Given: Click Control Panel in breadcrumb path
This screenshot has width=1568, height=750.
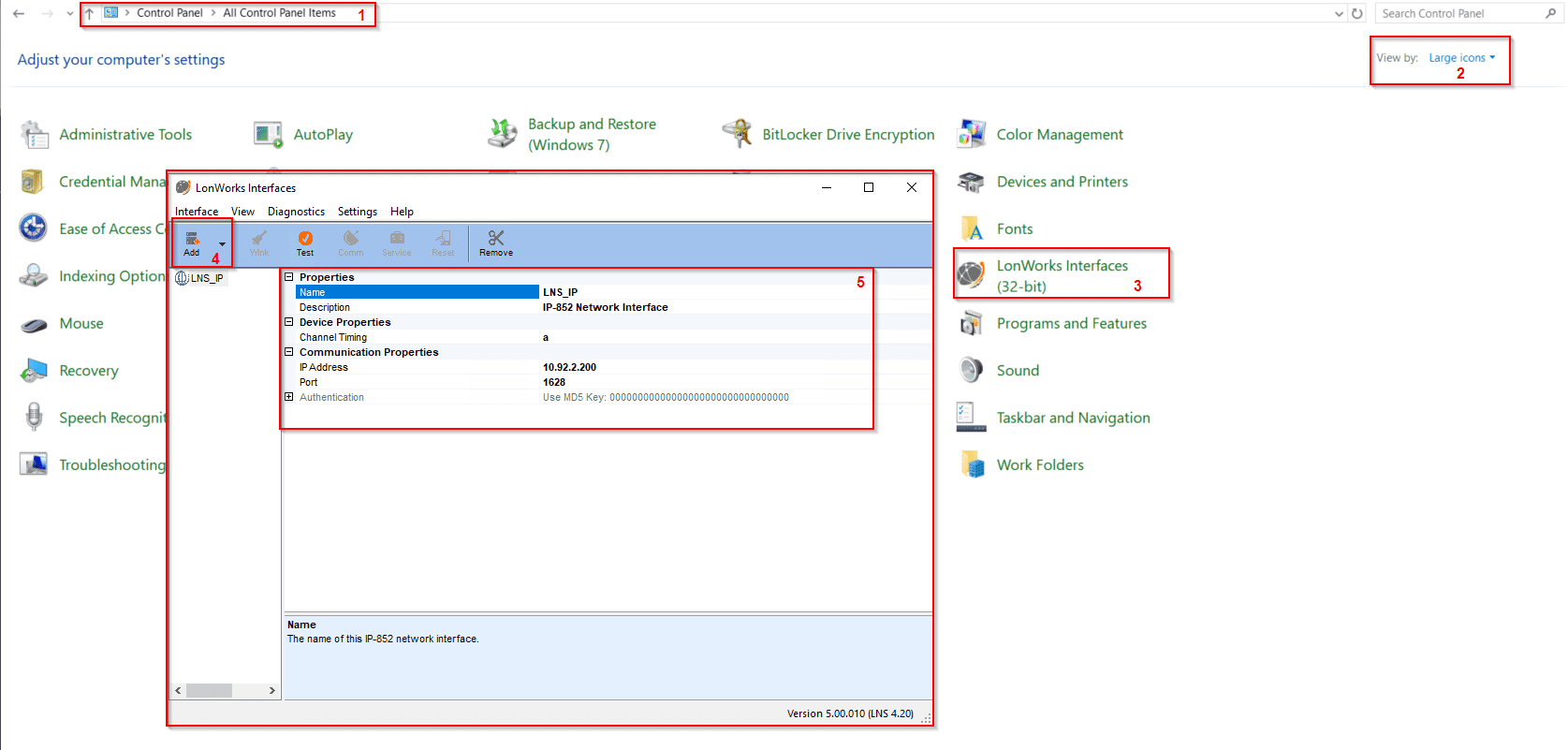Looking at the screenshot, I should (x=169, y=13).
